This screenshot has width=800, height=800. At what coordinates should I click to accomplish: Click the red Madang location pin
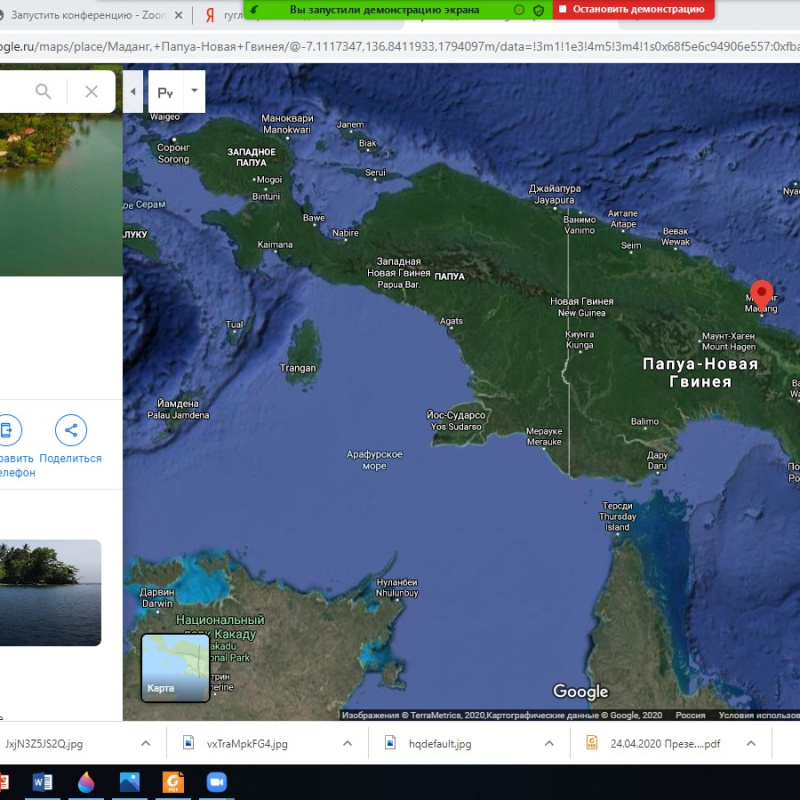(761, 295)
